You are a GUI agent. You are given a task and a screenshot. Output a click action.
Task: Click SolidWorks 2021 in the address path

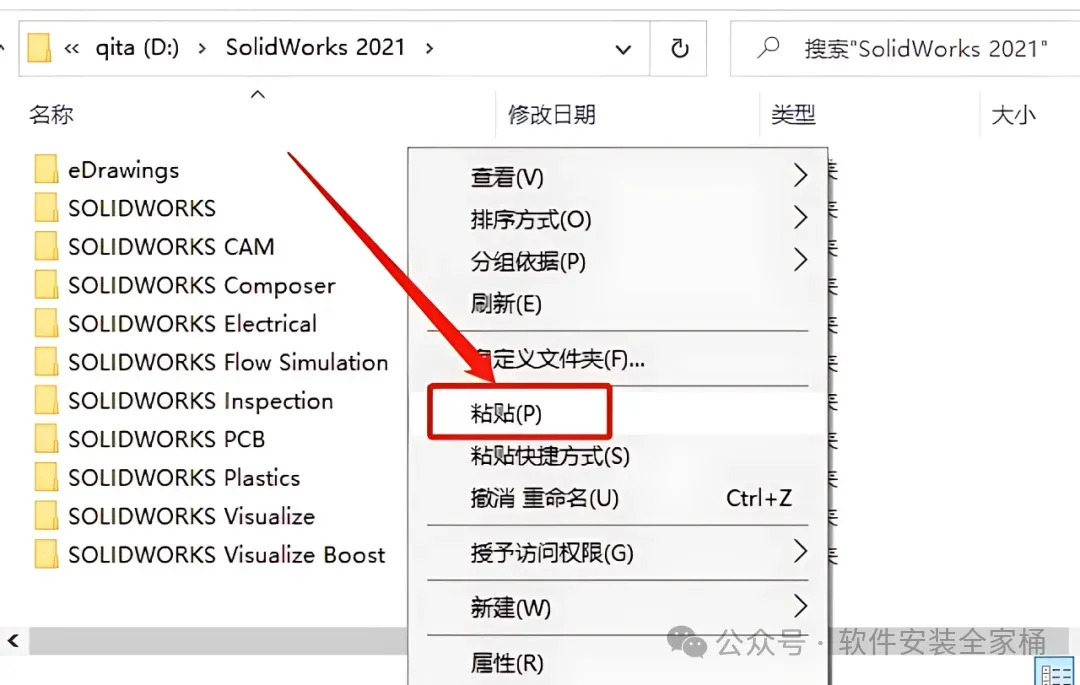[315, 48]
